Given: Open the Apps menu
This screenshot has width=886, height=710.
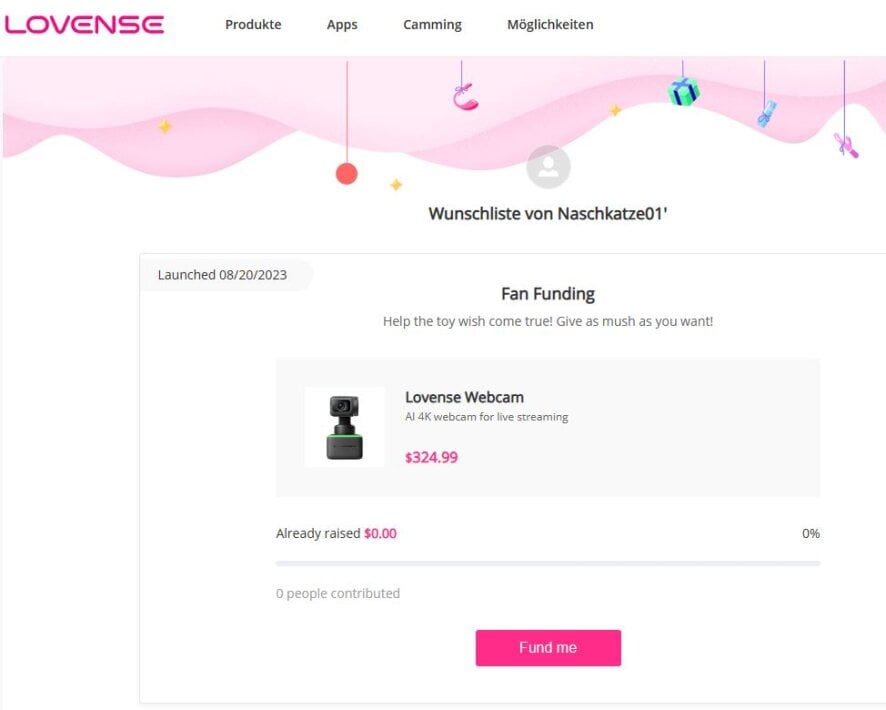Looking at the screenshot, I should (x=342, y=25).
